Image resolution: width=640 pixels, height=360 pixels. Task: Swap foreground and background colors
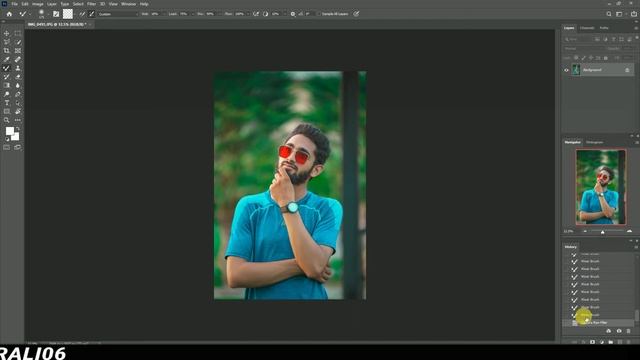[x=18, y=129]
